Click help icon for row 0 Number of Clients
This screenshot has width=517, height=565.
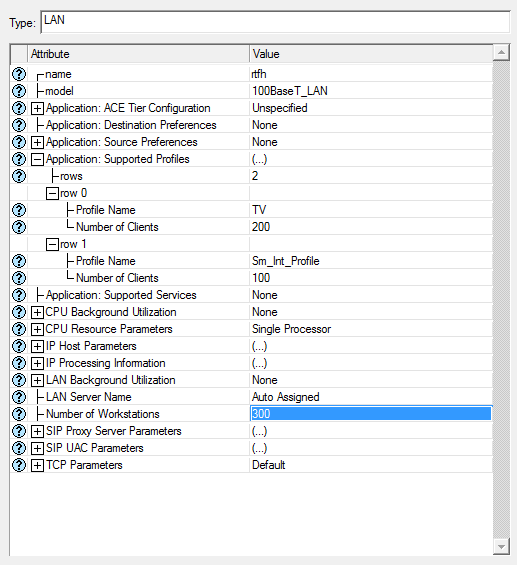(19, 227)
